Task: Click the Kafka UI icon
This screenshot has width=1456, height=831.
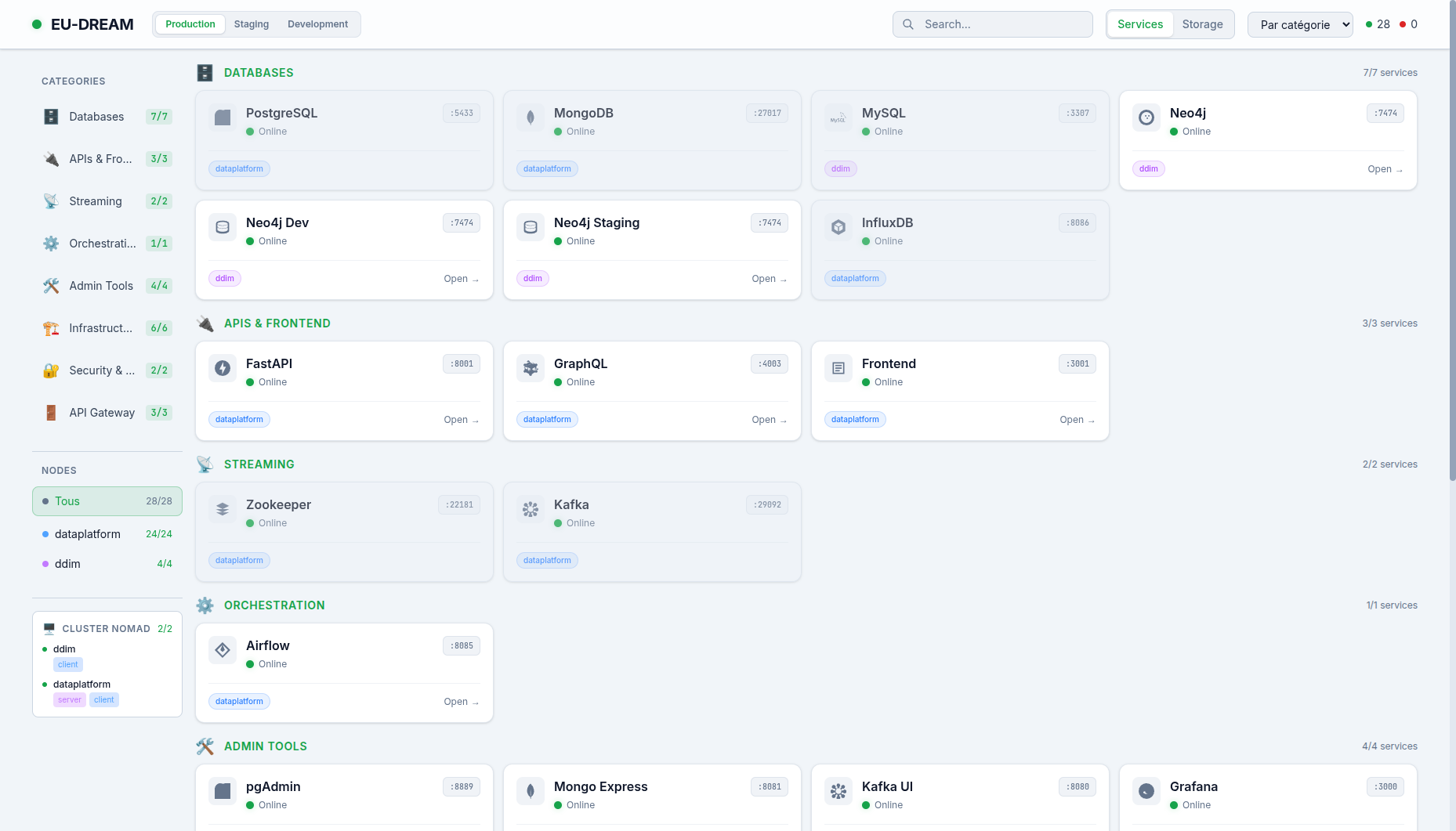Action: [838, 791]
